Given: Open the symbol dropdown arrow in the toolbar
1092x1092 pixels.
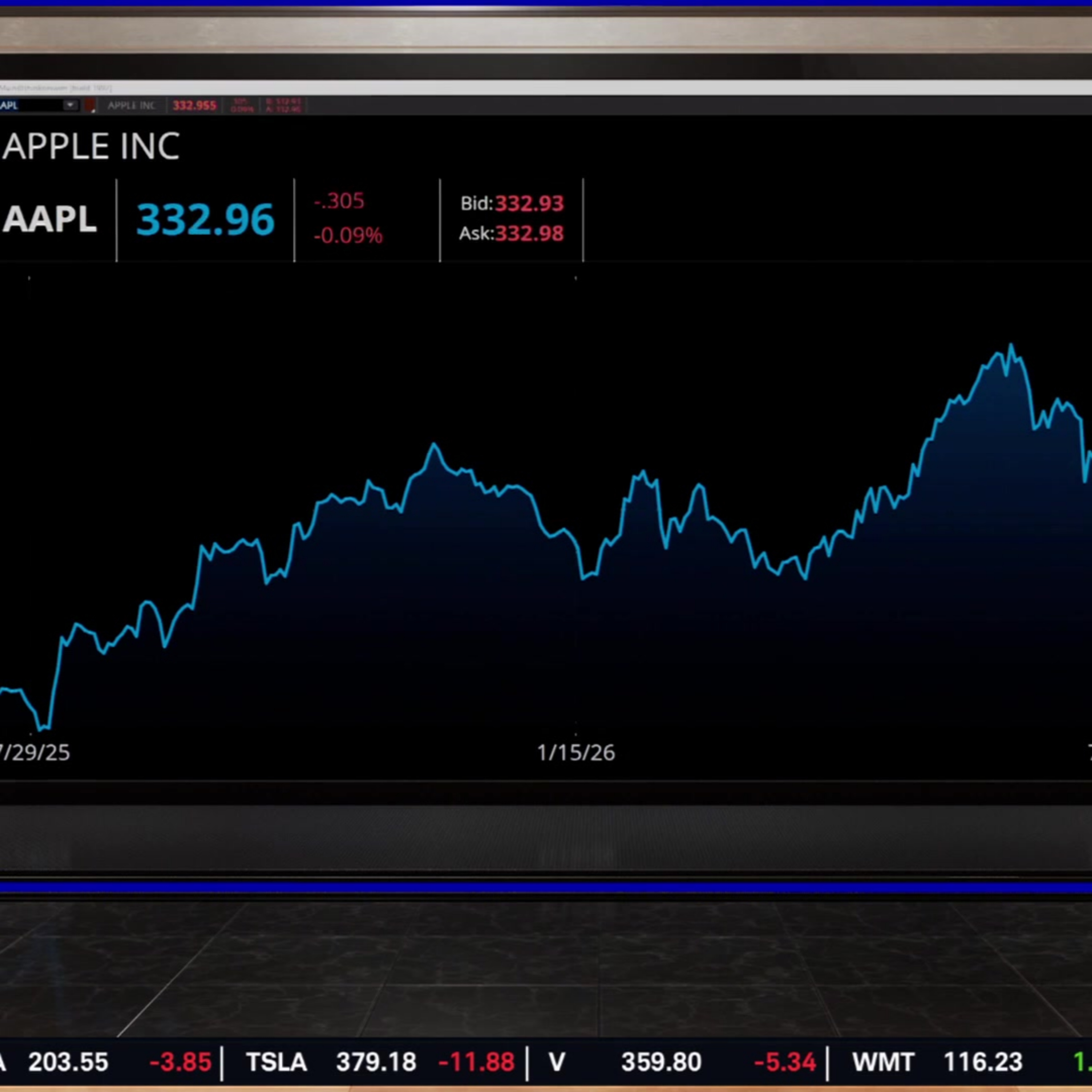Looking at the screenshot, I should click(70, 105).
